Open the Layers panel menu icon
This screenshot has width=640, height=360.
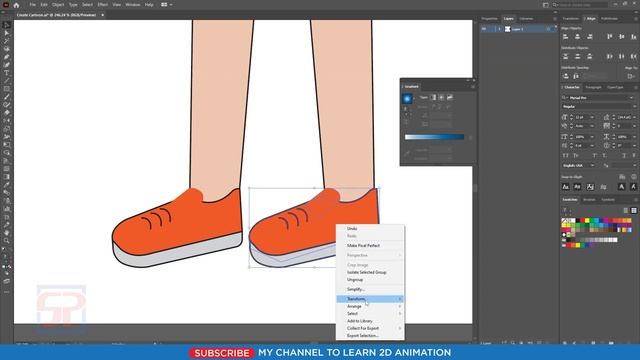coord(555,19)
